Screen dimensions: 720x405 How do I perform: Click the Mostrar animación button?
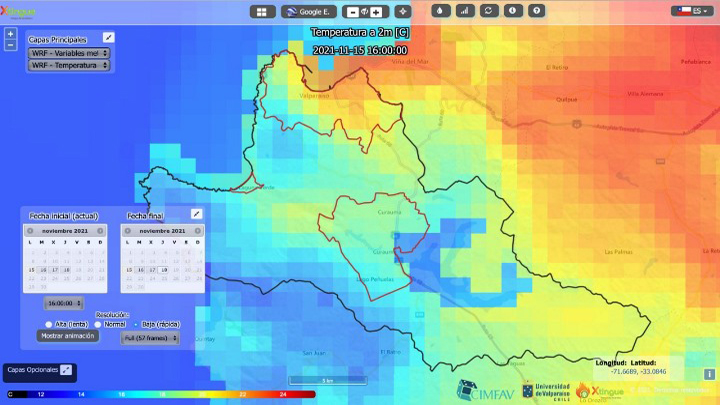pos(68,336)
